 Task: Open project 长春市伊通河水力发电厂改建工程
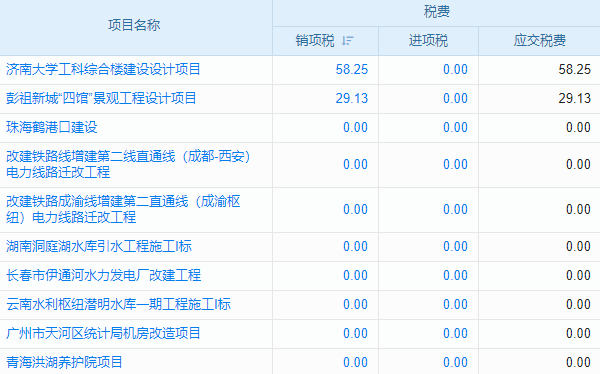click(103, 275)
